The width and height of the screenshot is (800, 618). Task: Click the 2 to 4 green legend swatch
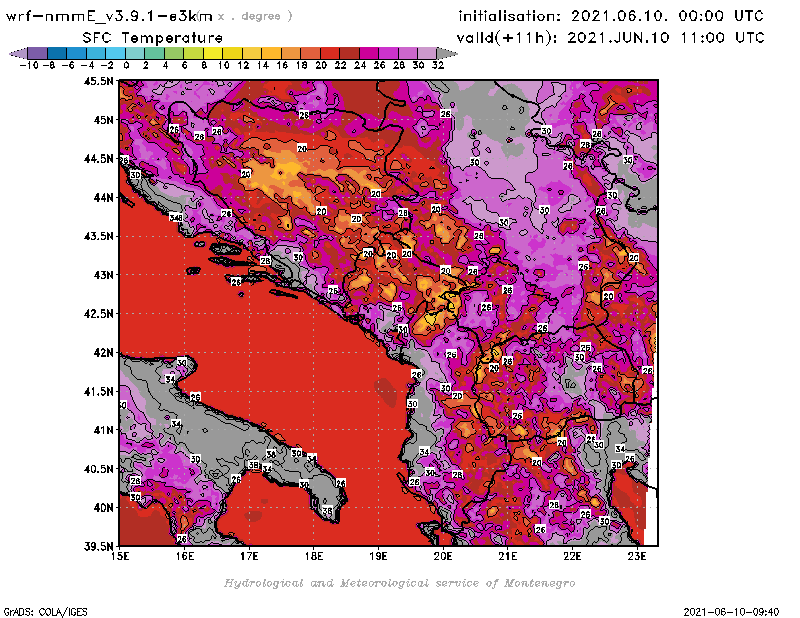155,53
